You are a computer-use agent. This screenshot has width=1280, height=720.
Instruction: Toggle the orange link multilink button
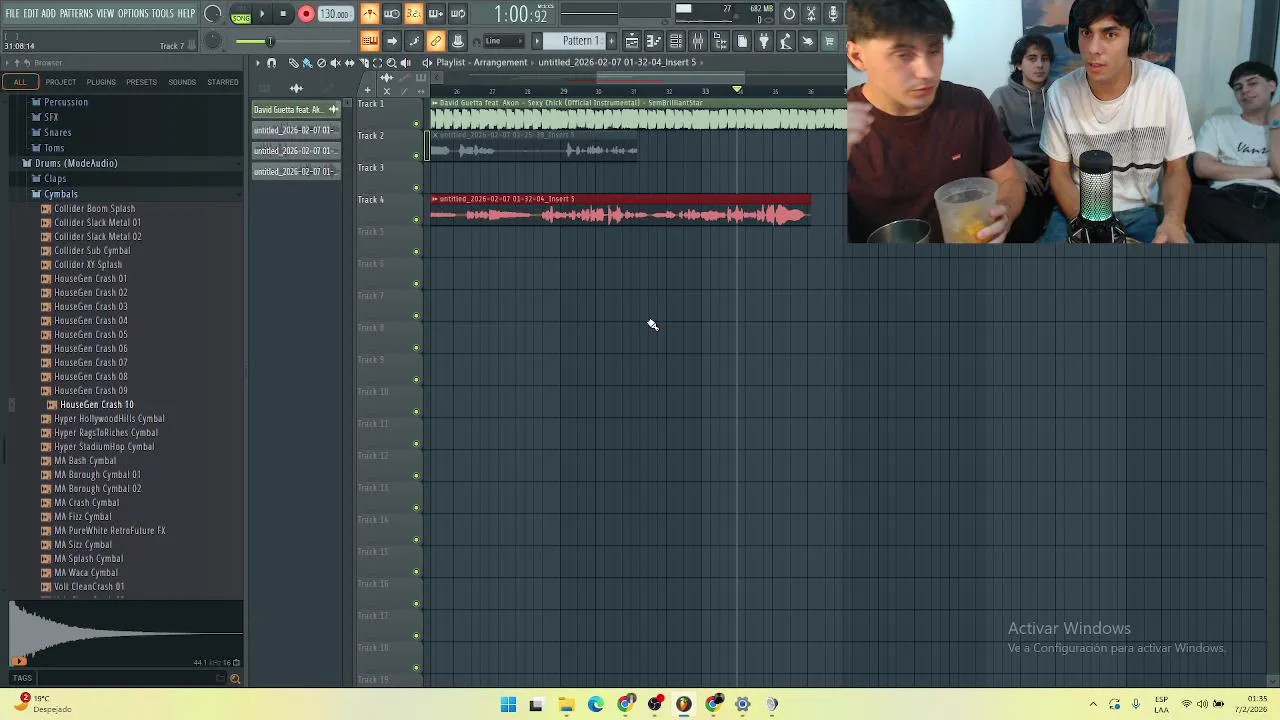click(x=436, y=41)
